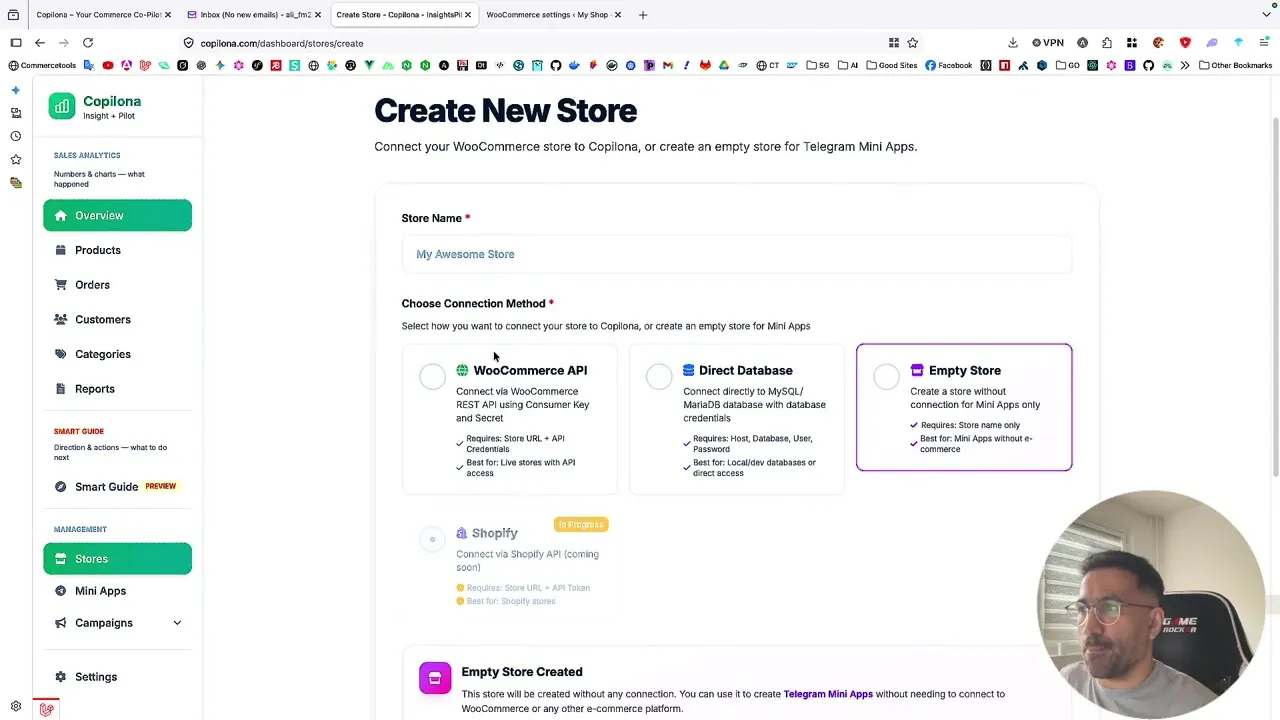Open a new browser tab
Screen dimensions: 1280x720
point(643,15)
